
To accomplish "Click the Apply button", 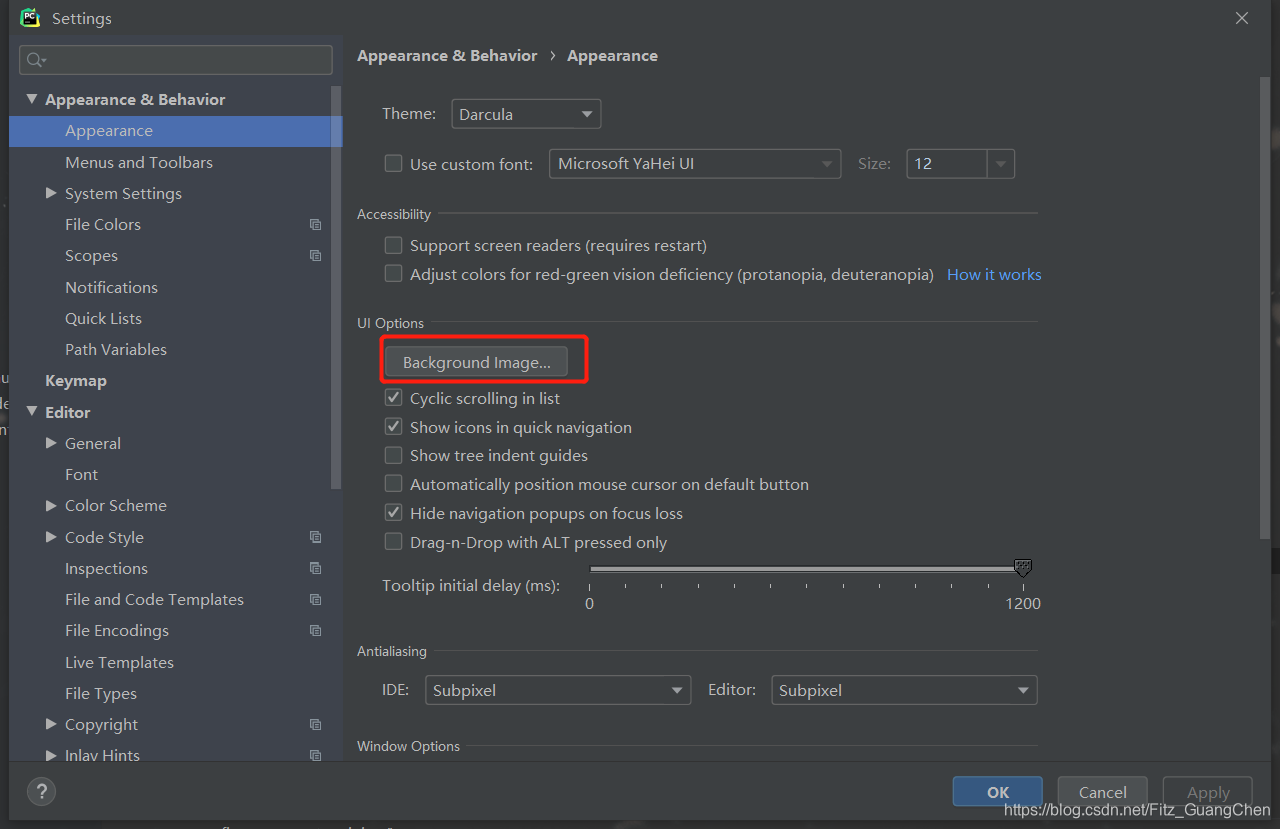I will (x=1208, y=792).
